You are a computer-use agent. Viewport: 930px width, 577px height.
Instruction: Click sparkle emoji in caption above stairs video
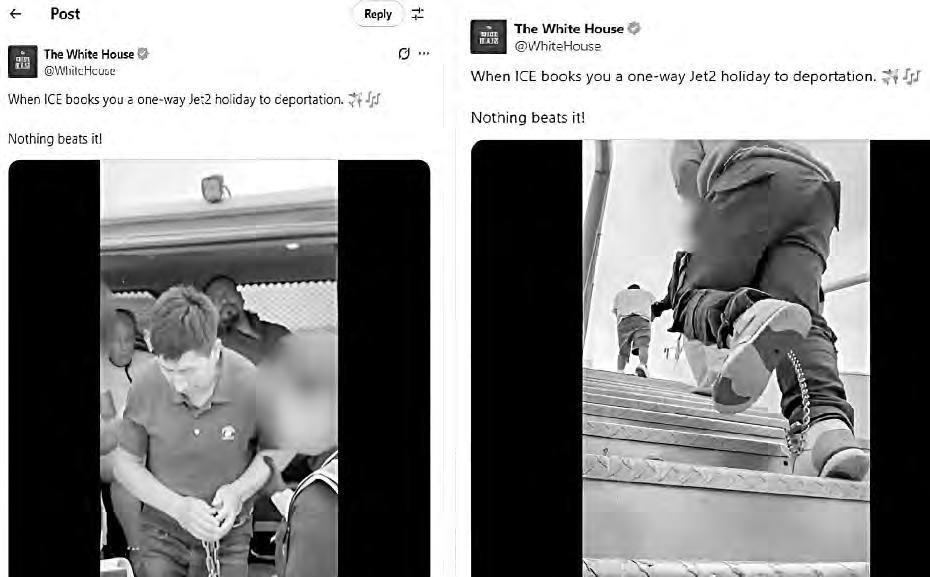click(x=890, y=76)
